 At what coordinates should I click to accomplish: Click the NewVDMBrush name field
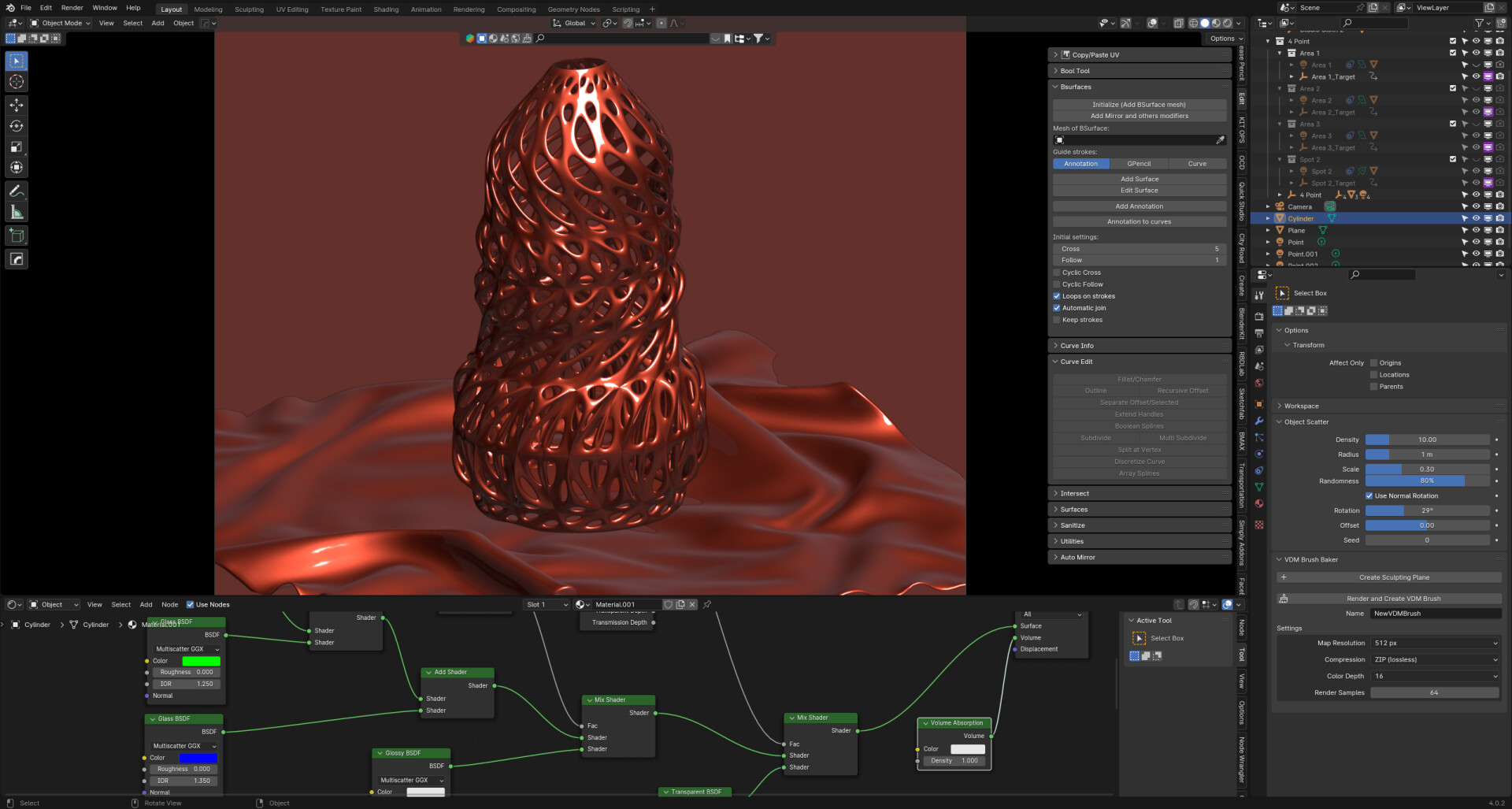click(x=1435, y=614)
